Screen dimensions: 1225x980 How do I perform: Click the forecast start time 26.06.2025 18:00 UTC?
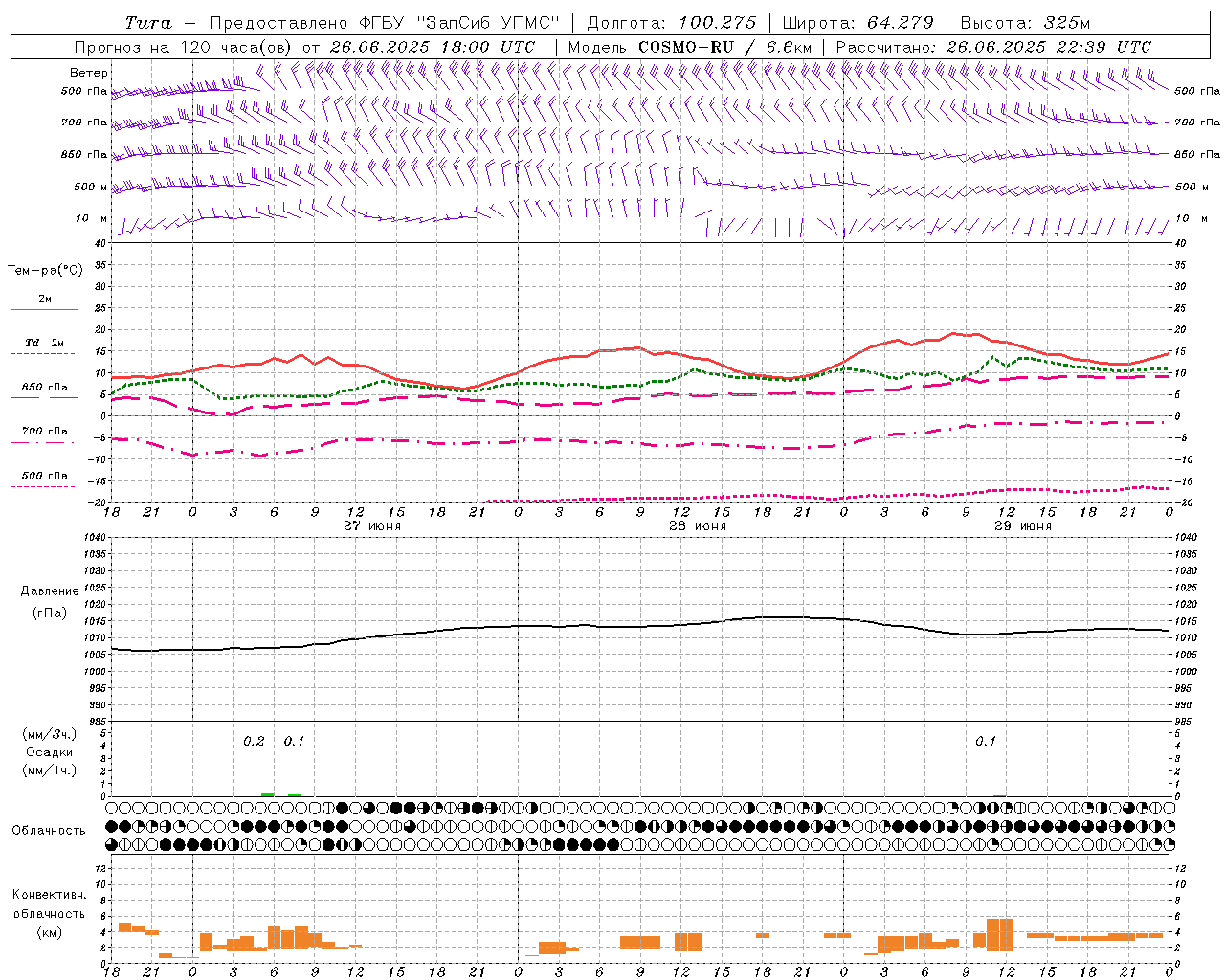pos(433,47)
